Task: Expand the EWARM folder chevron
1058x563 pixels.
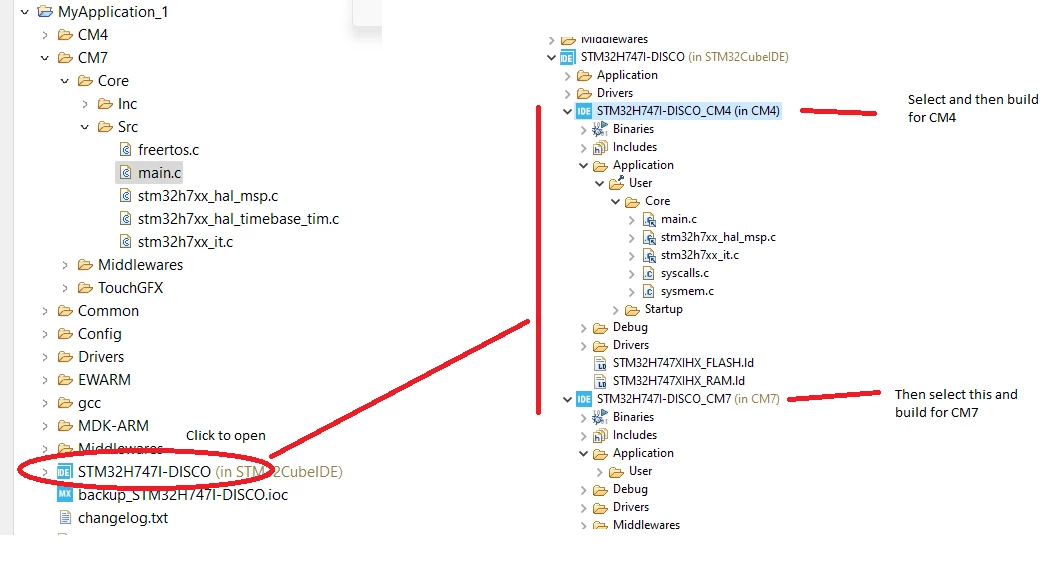Action: 45,379
